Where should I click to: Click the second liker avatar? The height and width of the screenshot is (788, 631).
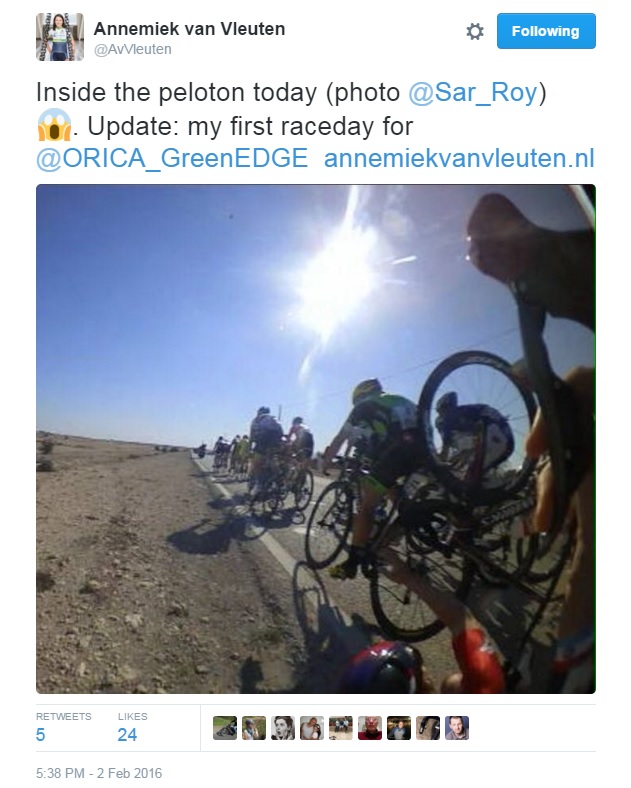[x=254, y=728]
